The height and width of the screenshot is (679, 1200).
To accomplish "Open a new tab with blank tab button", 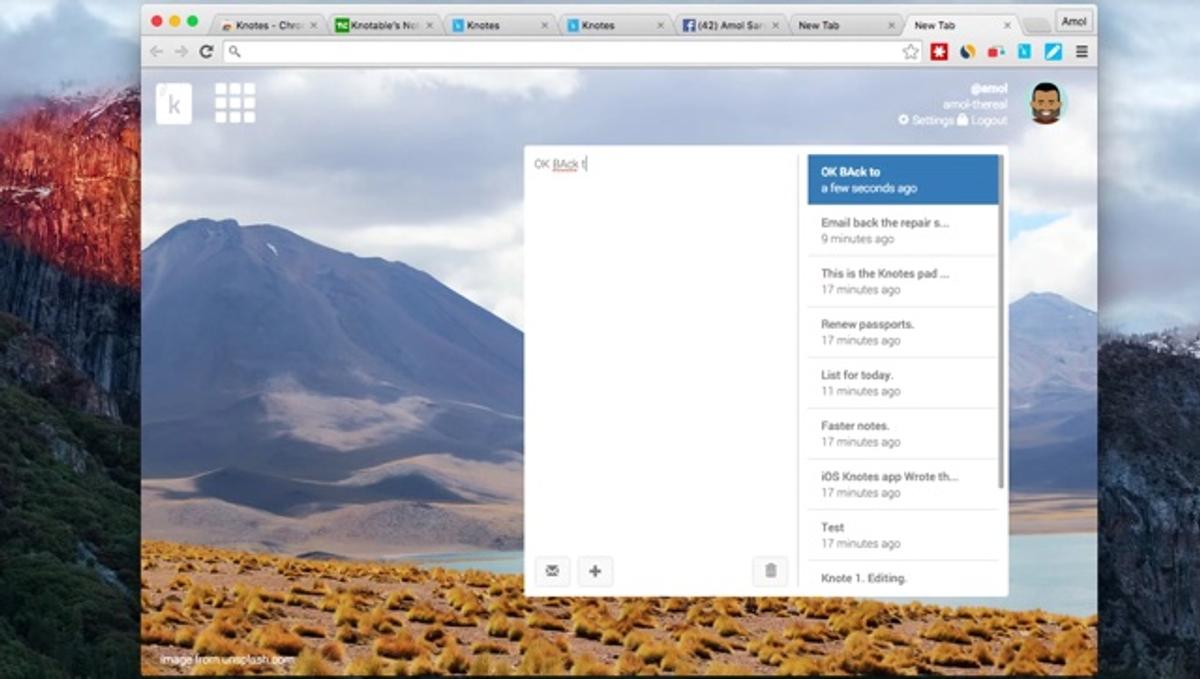I will (x=1038, y=25).
